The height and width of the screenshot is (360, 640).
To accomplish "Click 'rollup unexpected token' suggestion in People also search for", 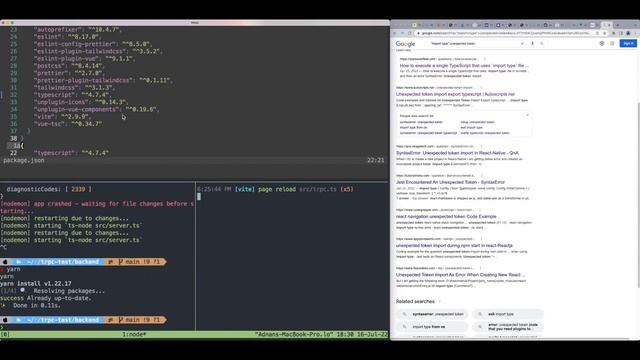I will click(477, 122).
